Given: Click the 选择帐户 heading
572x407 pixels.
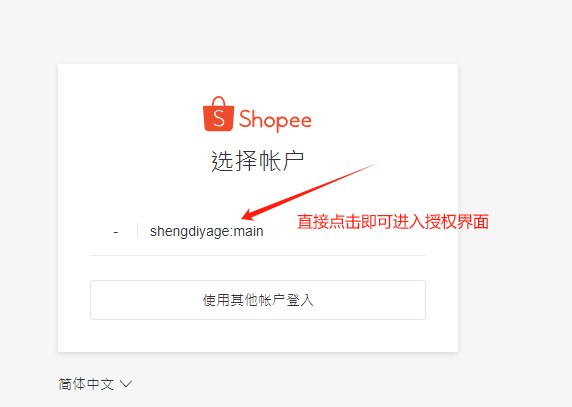Looking at the screenshot, I should coord(258,161).
